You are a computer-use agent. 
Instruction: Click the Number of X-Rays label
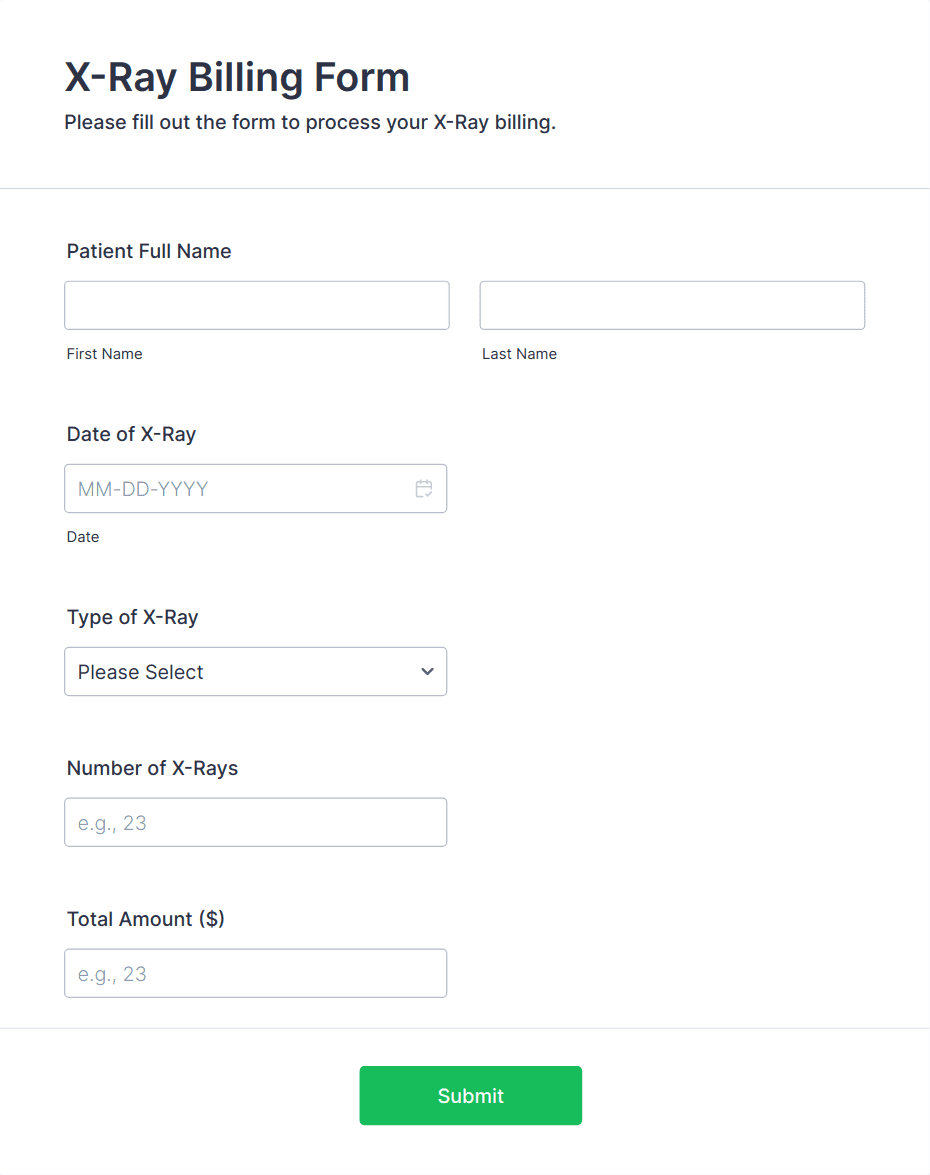point(152,768)
